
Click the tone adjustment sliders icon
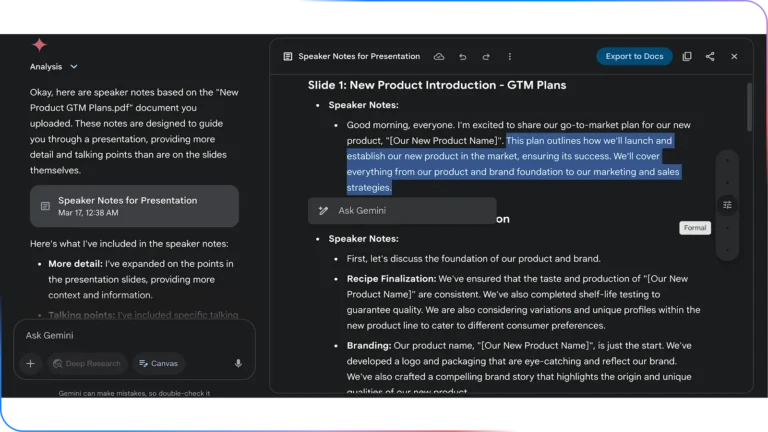(727, 205)
